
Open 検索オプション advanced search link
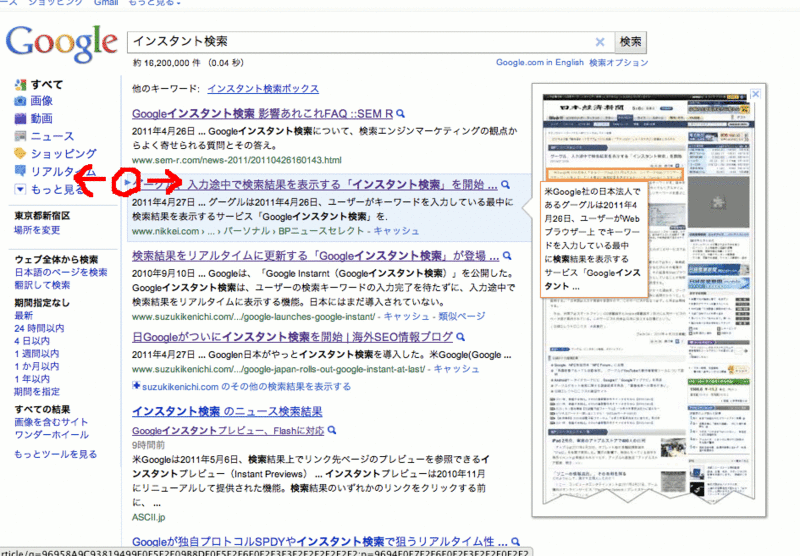point(619,63)
